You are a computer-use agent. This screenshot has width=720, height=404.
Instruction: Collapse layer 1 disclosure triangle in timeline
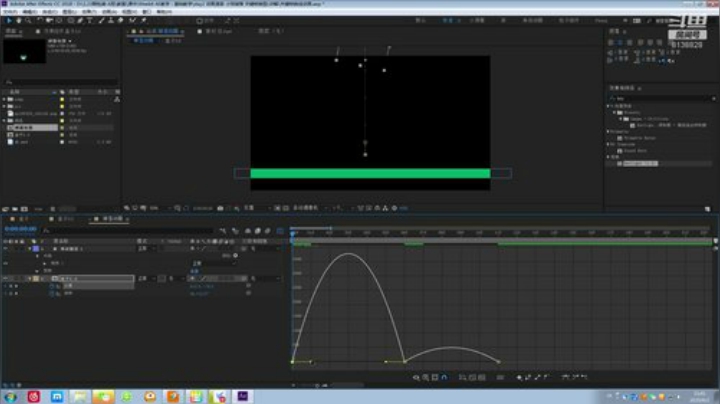pyautogui.click(x=30, y=249)
